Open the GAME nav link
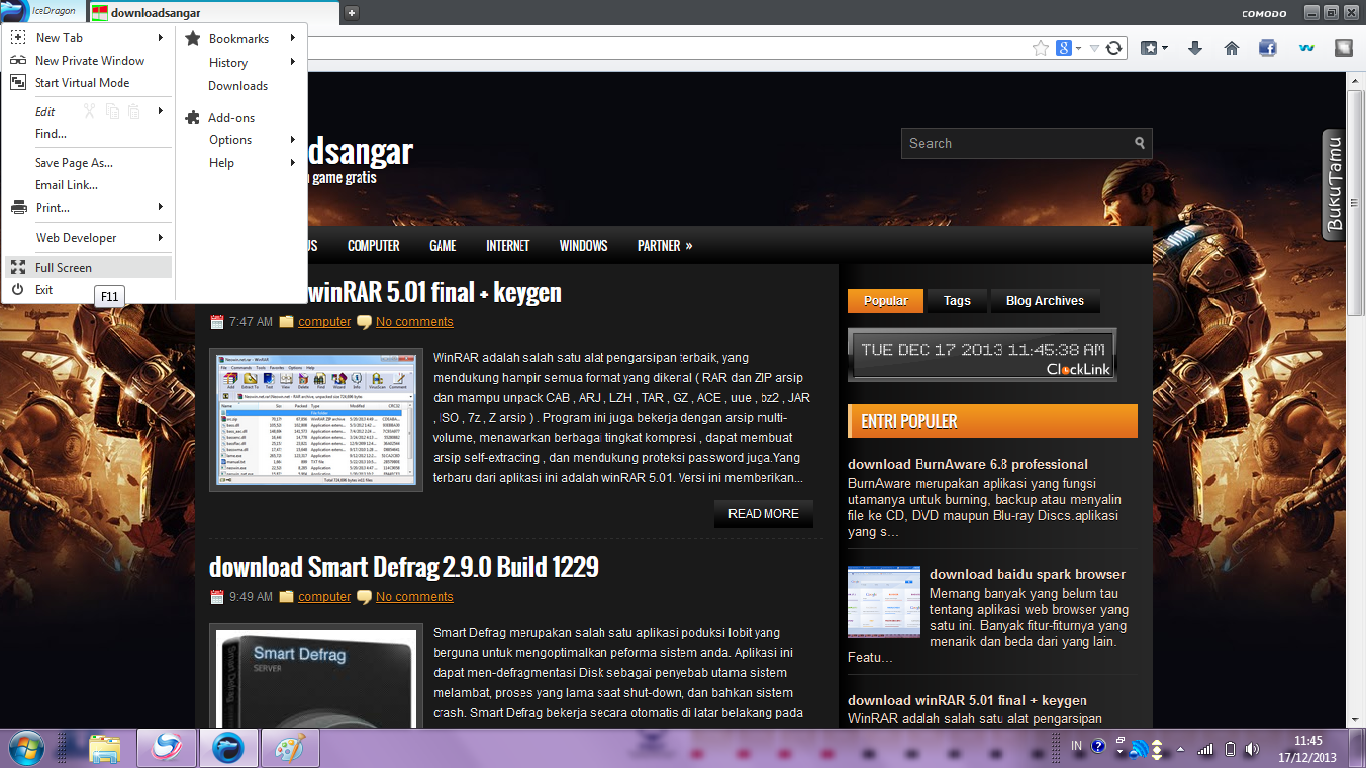Screen dimensions: 1366x768 (443, 245)
